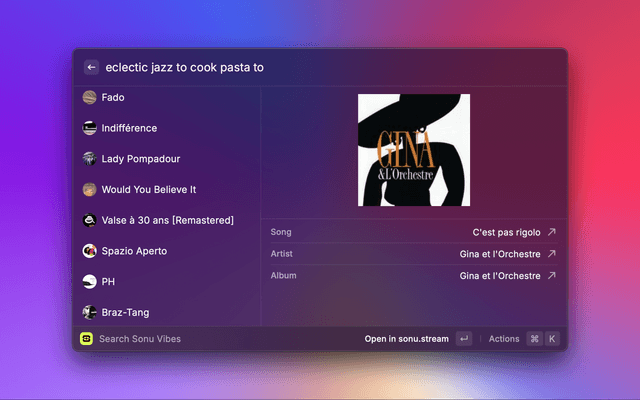Click the Gina & L'Orchestre album cover
This screenshot has height=400, width=640.
pos(413,150)
